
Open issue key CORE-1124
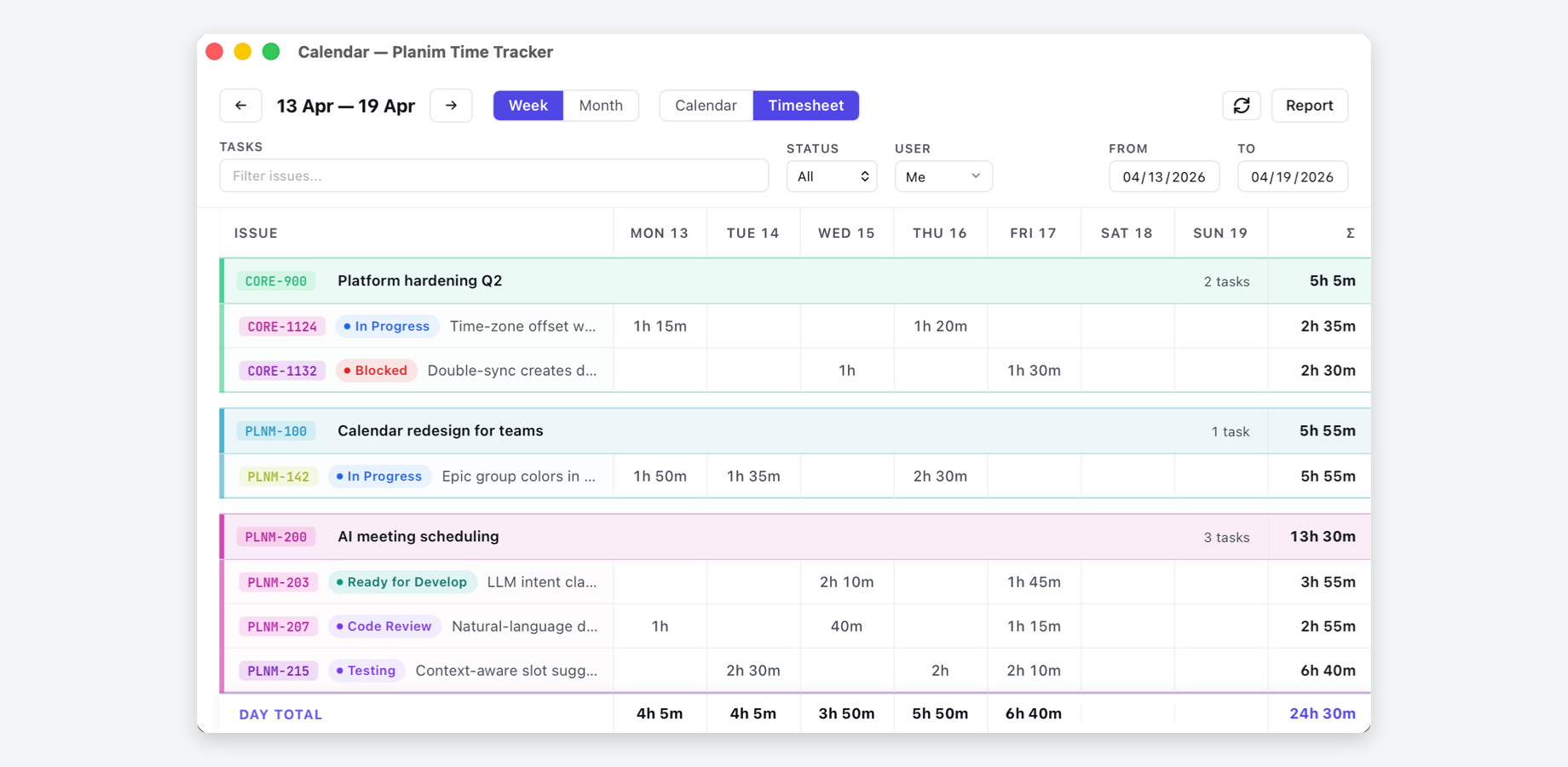[282, 326]
